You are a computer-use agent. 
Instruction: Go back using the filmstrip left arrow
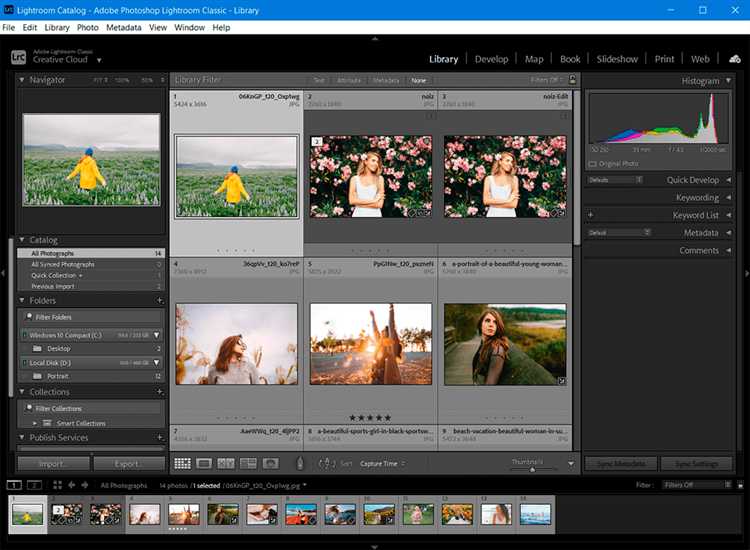tap(71, 485)
